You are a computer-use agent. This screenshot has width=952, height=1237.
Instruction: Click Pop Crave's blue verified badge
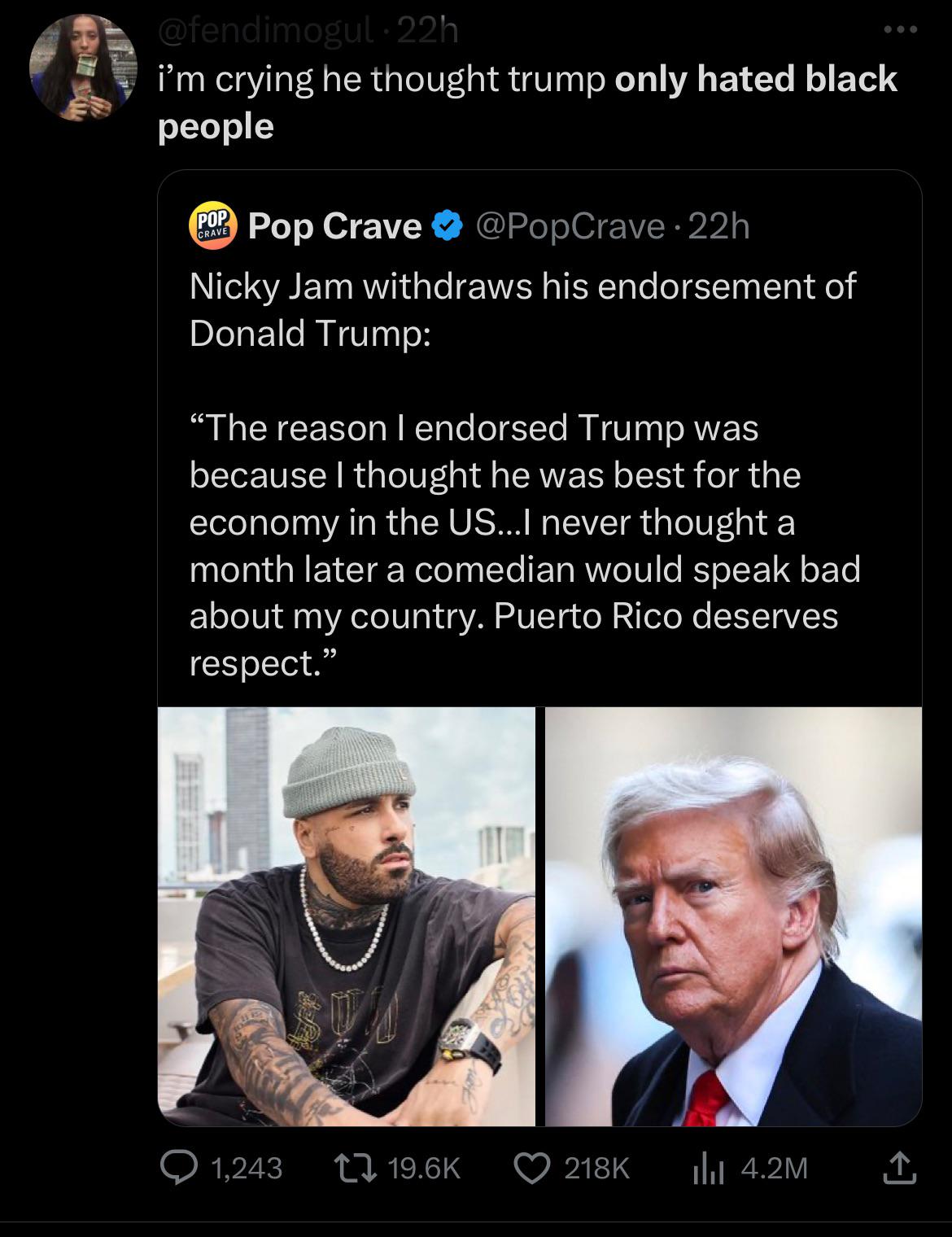click(446, 226)
